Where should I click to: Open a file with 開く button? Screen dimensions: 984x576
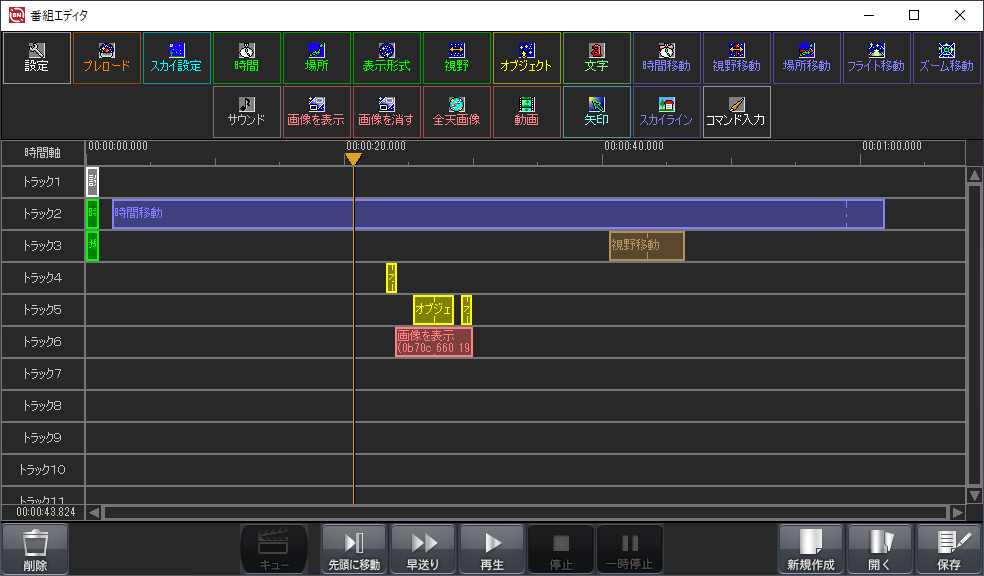coord(880,549)
